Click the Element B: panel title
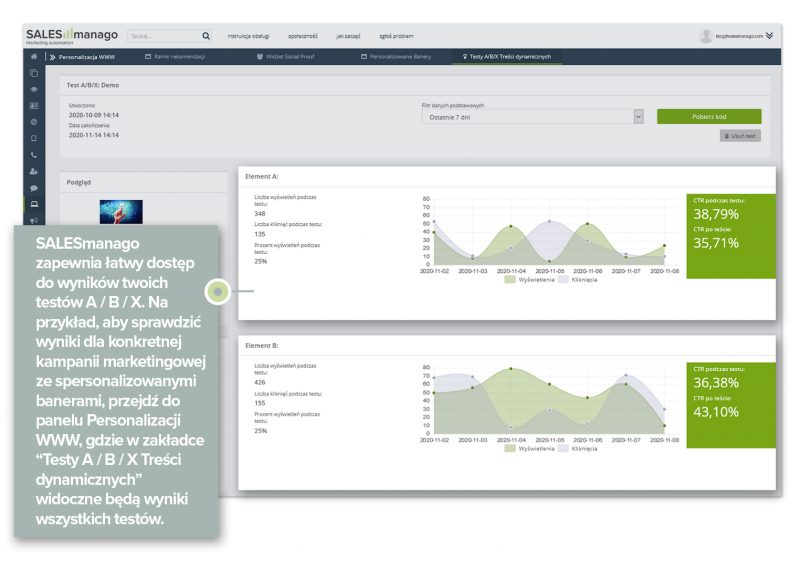The height and width of the screenshot is (561, 800). coord(262,346)
